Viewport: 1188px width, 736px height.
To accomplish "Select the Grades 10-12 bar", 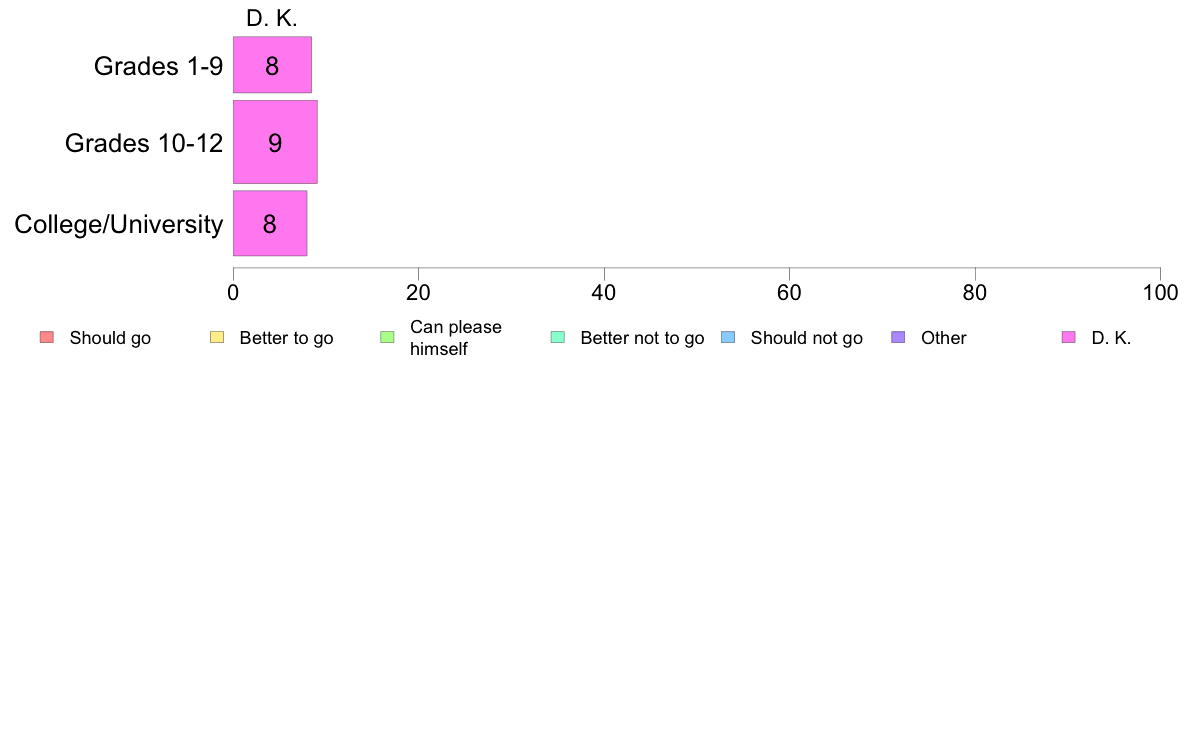I will click(x=275, y=143).
